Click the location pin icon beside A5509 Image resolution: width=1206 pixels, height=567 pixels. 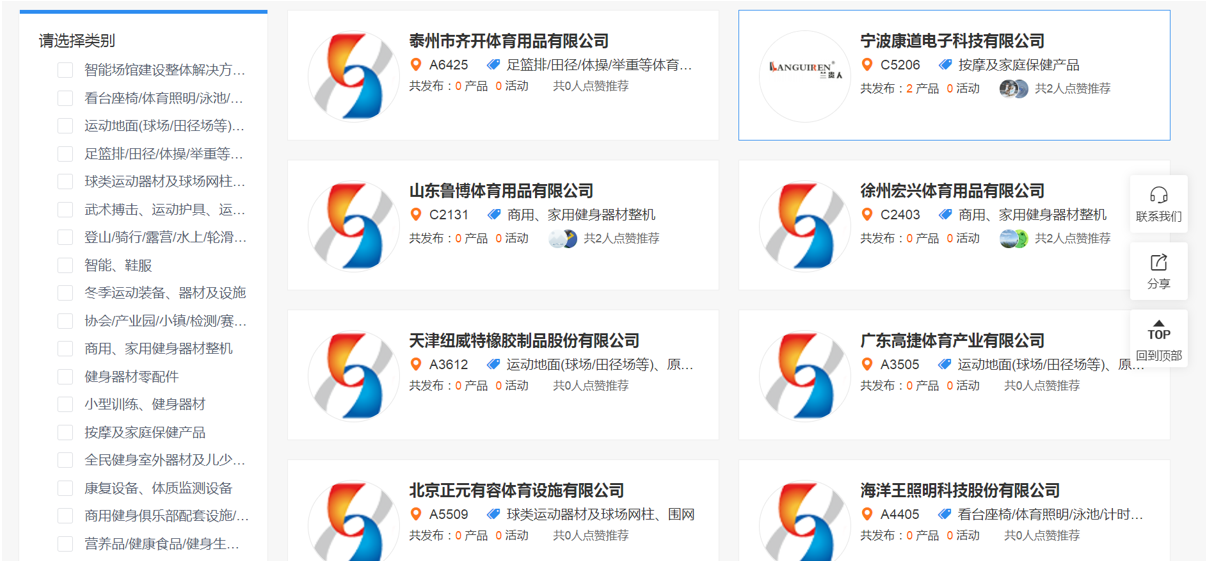pos(416,515)
